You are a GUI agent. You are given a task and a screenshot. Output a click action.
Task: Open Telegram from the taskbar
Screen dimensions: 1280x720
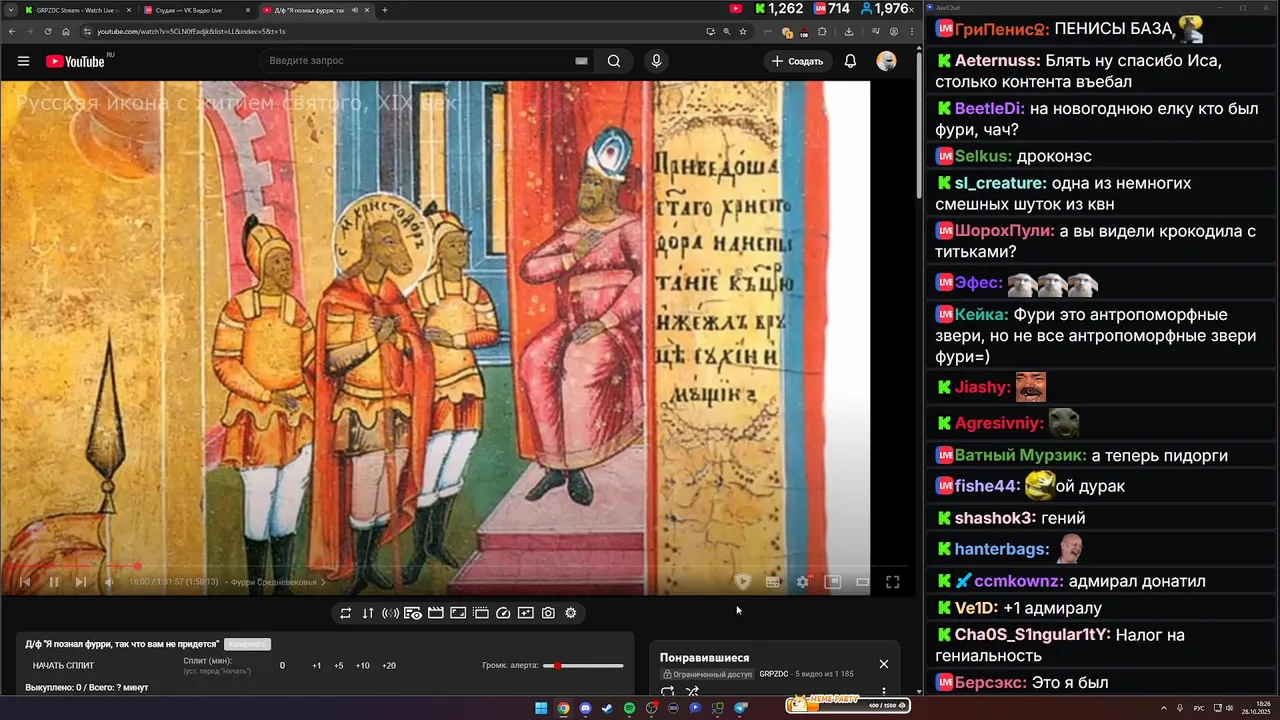[740, 708]
